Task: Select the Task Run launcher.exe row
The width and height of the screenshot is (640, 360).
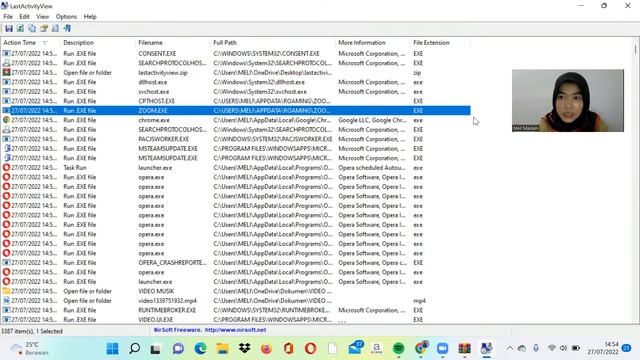Action: 236,168
